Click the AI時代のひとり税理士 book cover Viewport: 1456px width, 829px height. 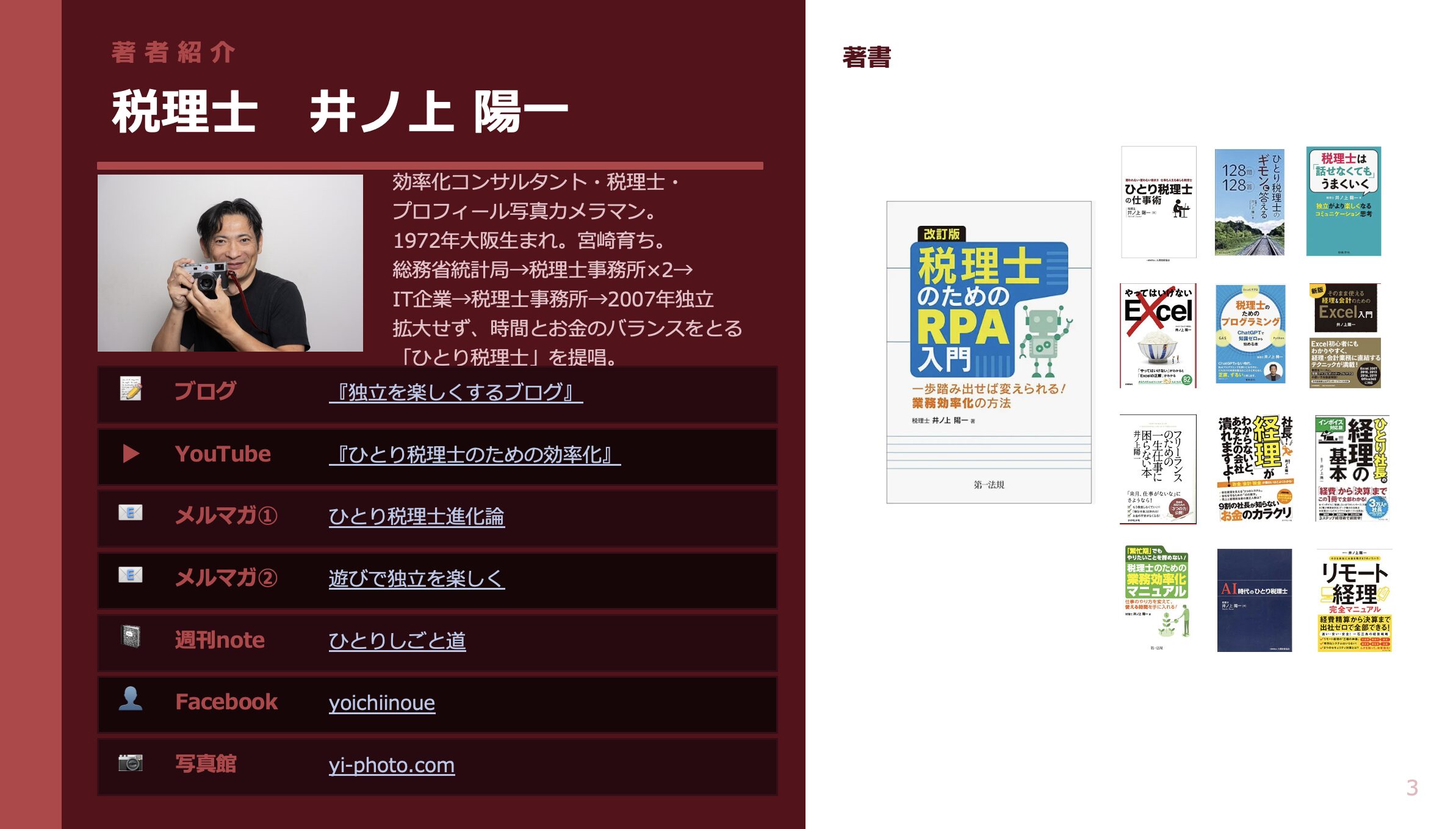(x=1254, y=600)
